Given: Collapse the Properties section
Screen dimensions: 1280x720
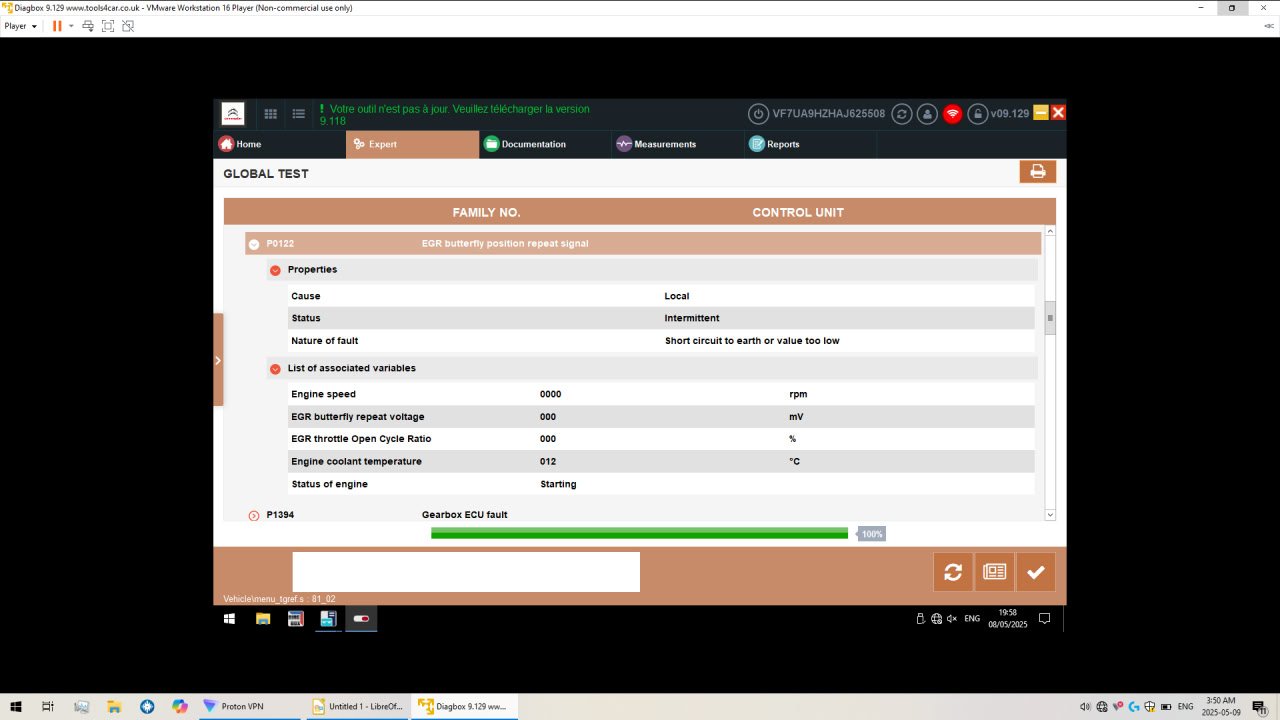Looking at the screenshot, I should pyautogui.click(x=275, y=270).
